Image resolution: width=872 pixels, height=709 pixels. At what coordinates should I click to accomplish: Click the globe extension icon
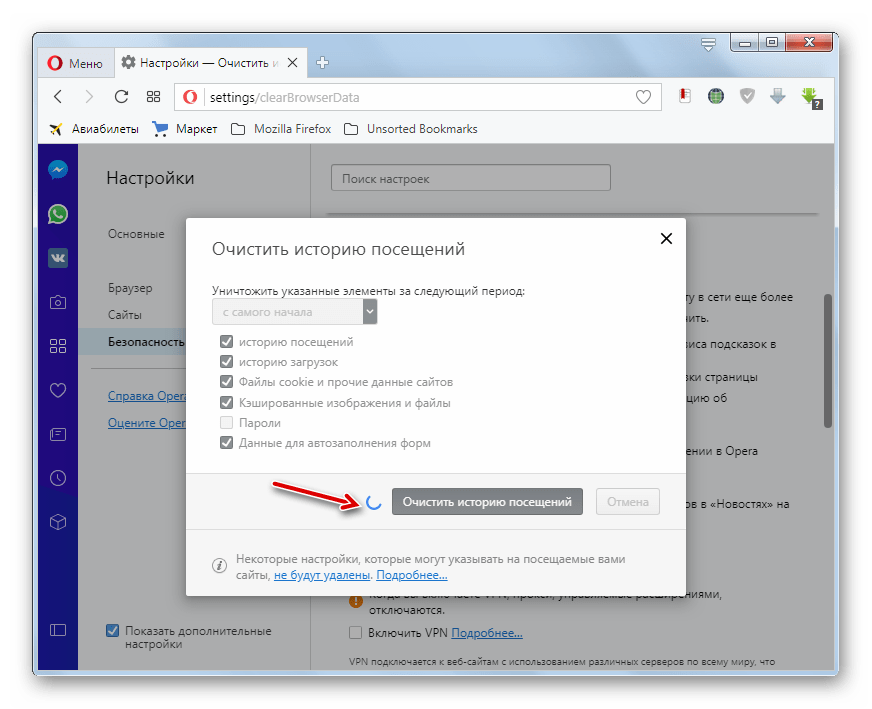click(716, 96)
